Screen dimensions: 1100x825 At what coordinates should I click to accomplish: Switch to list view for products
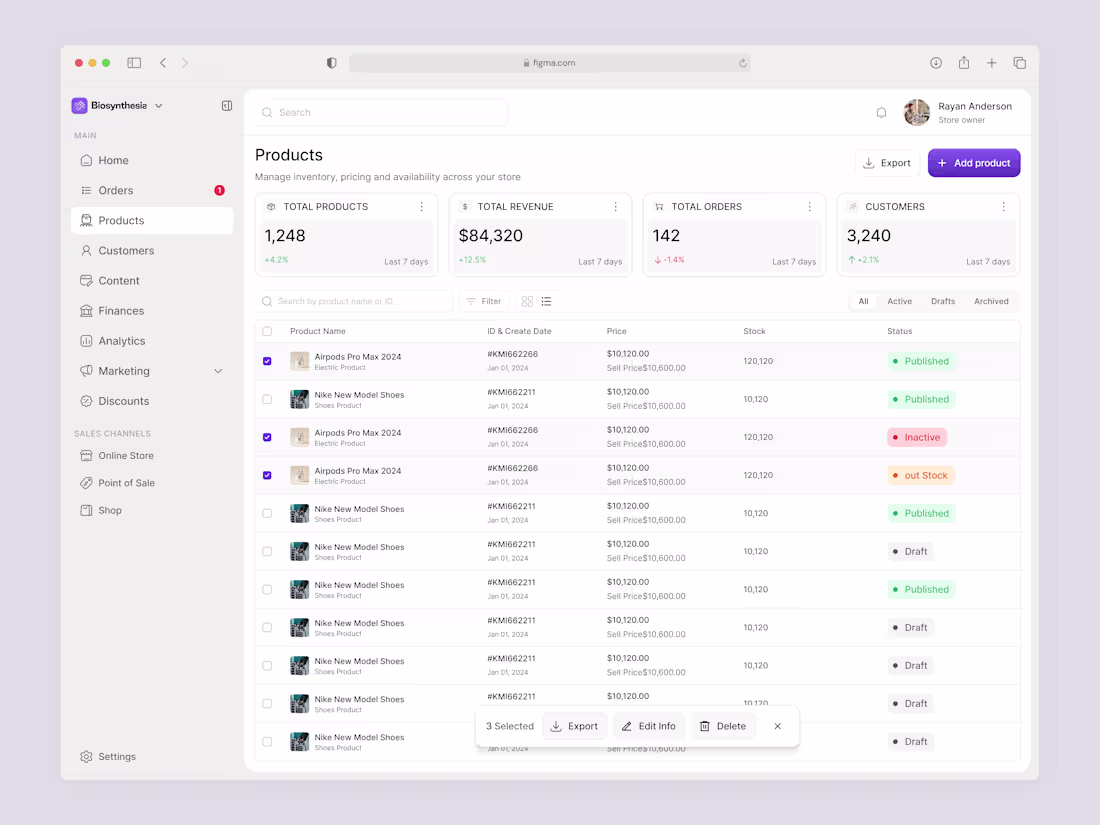point(546,301)
